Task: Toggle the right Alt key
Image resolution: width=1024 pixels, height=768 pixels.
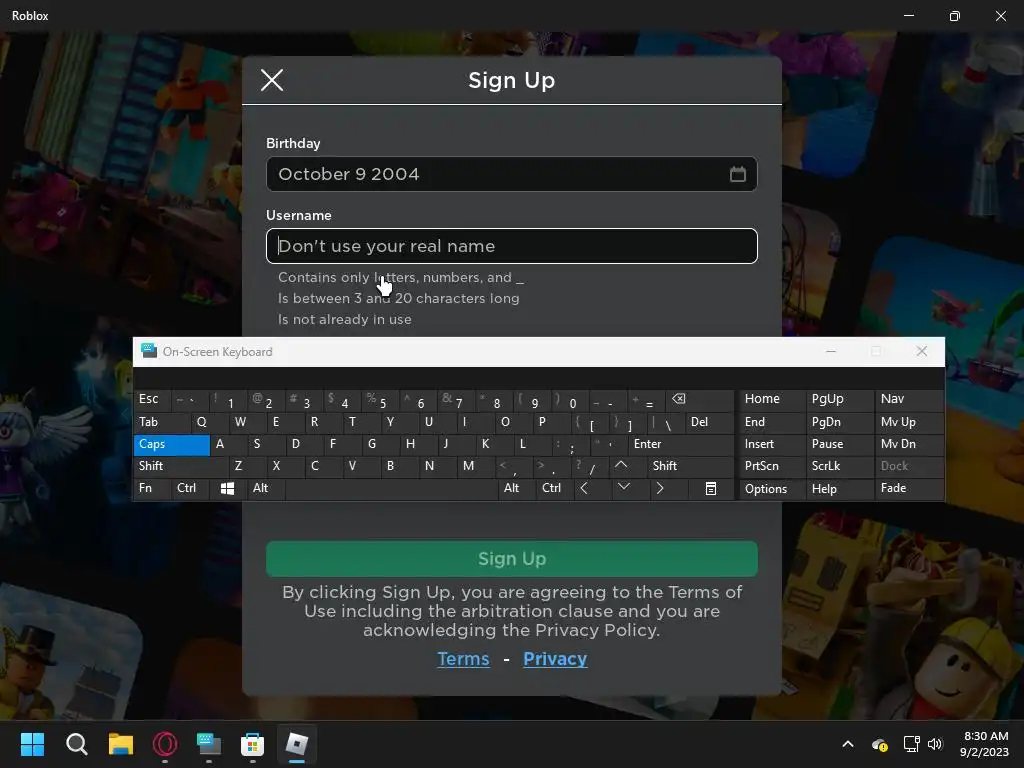Action: coord(517,488)
